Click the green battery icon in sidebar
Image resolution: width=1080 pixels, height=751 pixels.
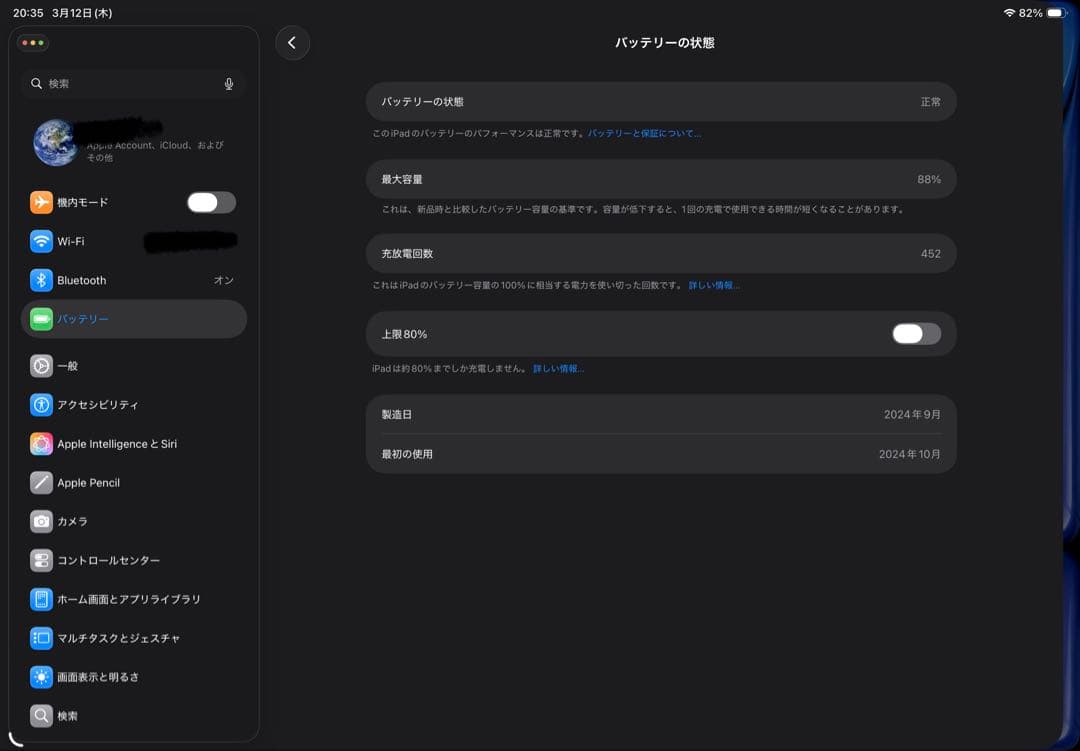coord(41,319)
